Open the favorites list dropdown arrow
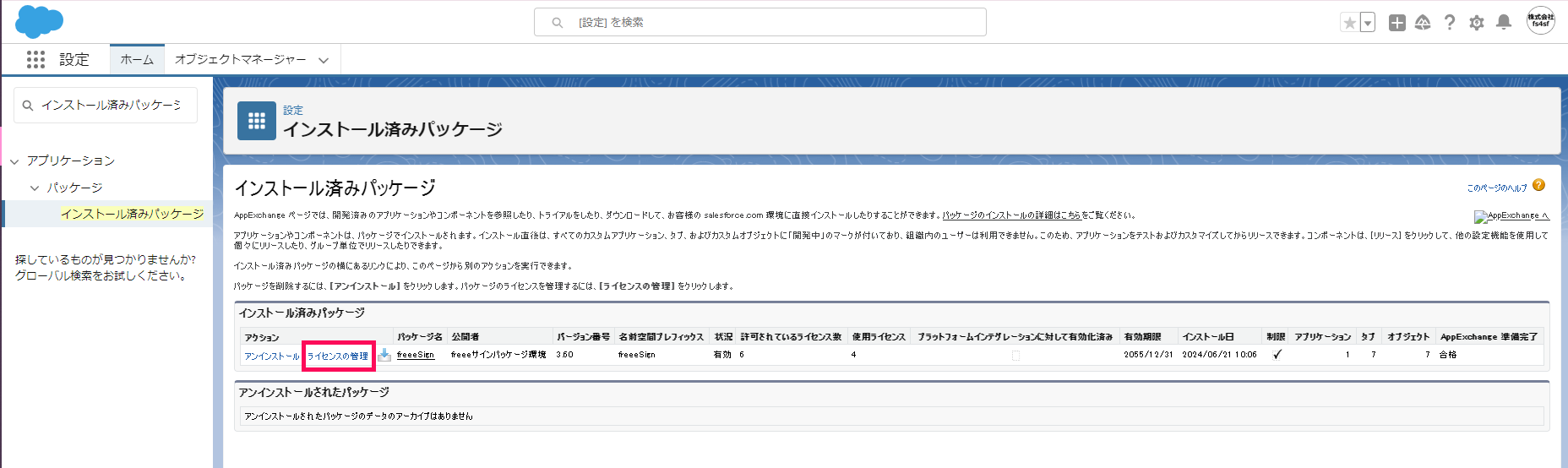 coord(1367,23)
